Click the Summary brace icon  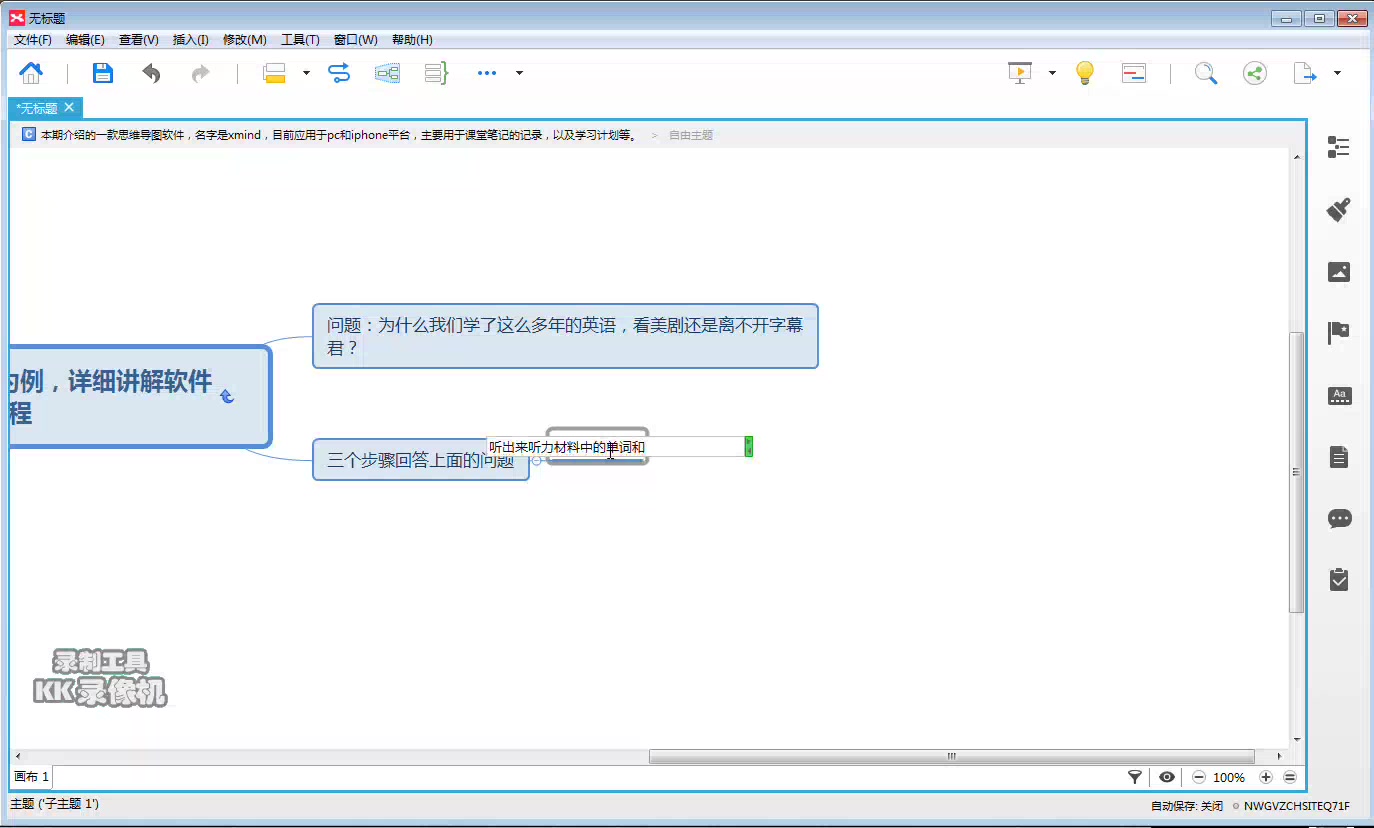(x=435, y=72)
